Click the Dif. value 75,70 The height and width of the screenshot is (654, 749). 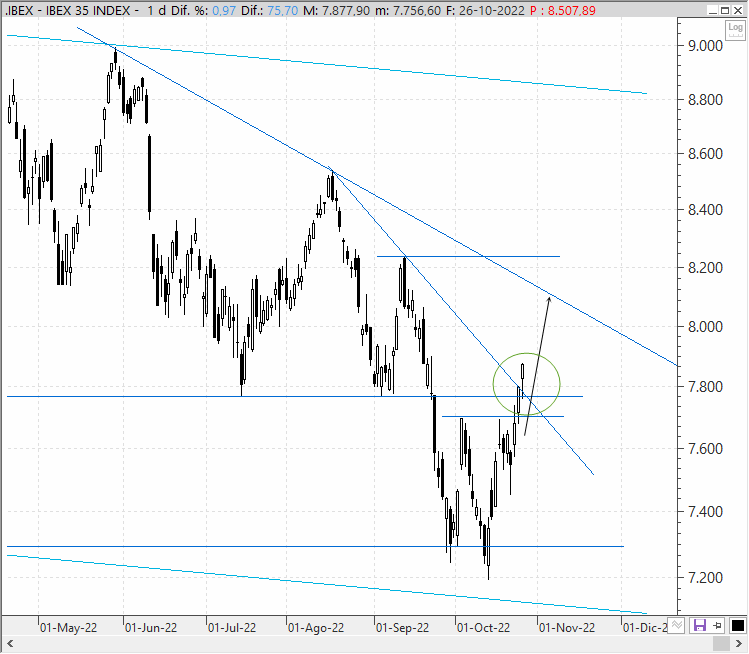[283, 10]
